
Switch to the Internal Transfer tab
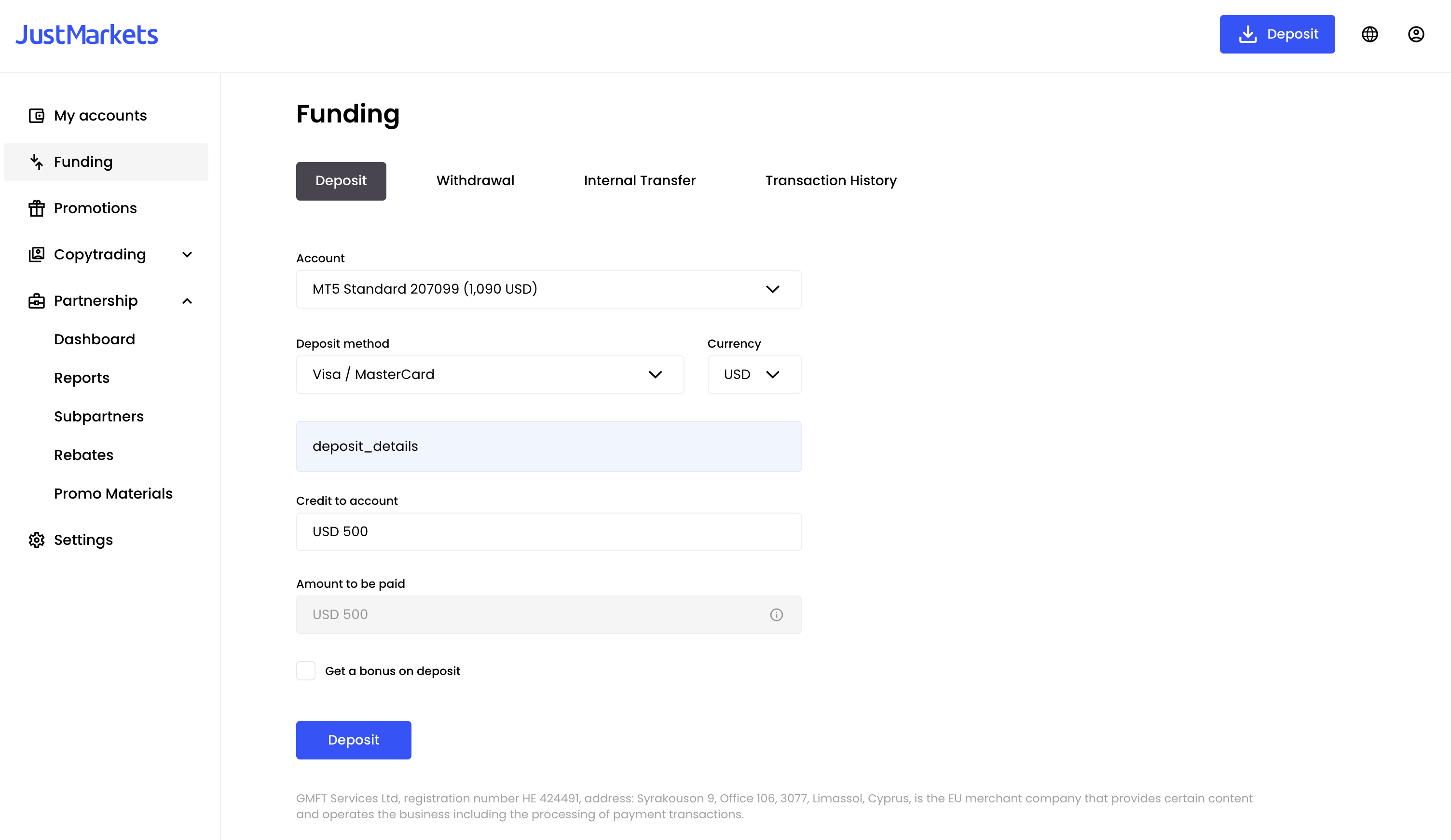point(639,181)
